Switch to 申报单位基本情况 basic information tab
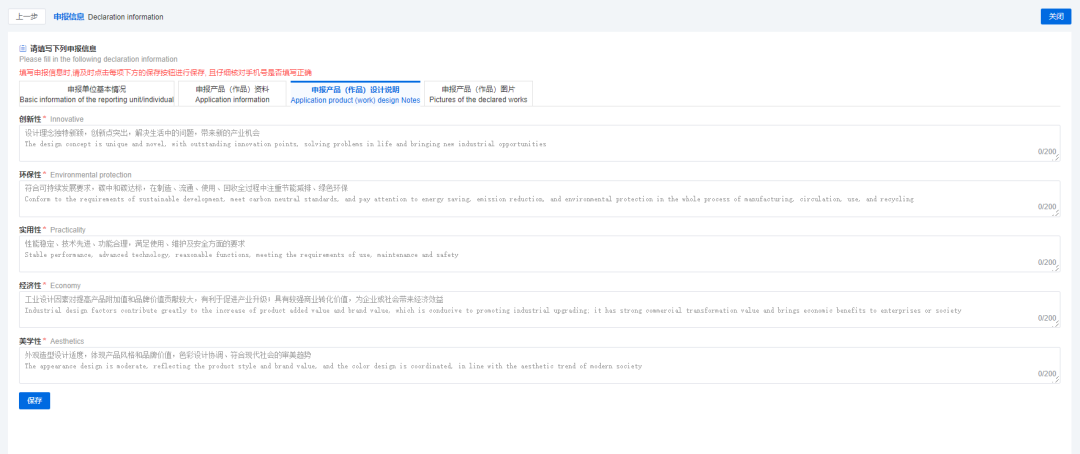This screenshot has width=1080, height=454. (97, 94)
